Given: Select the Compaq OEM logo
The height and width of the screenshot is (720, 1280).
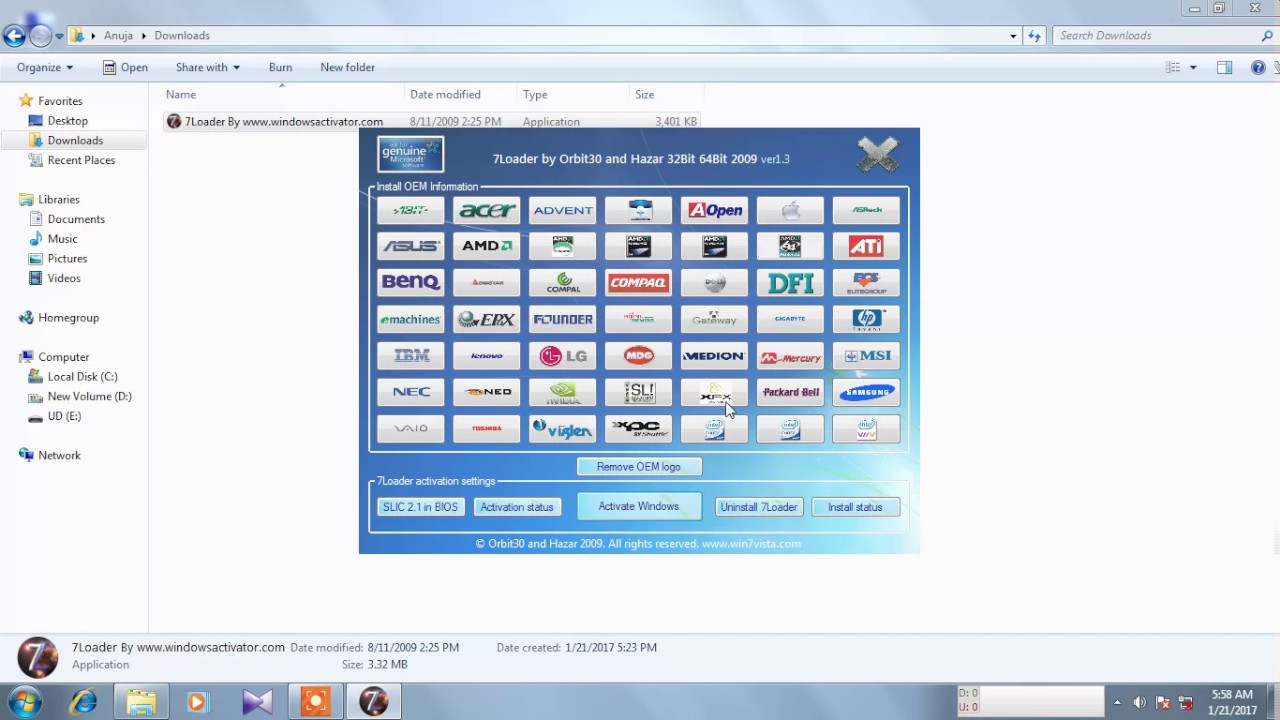Looking at the screenshot, I should pos(639,282).
